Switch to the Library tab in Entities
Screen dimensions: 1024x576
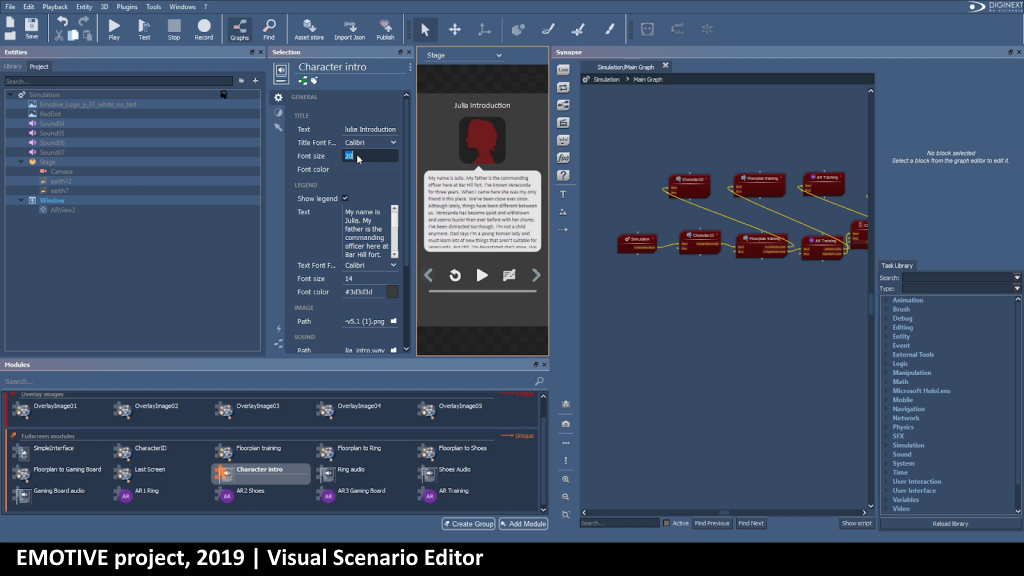coord(12,67)
